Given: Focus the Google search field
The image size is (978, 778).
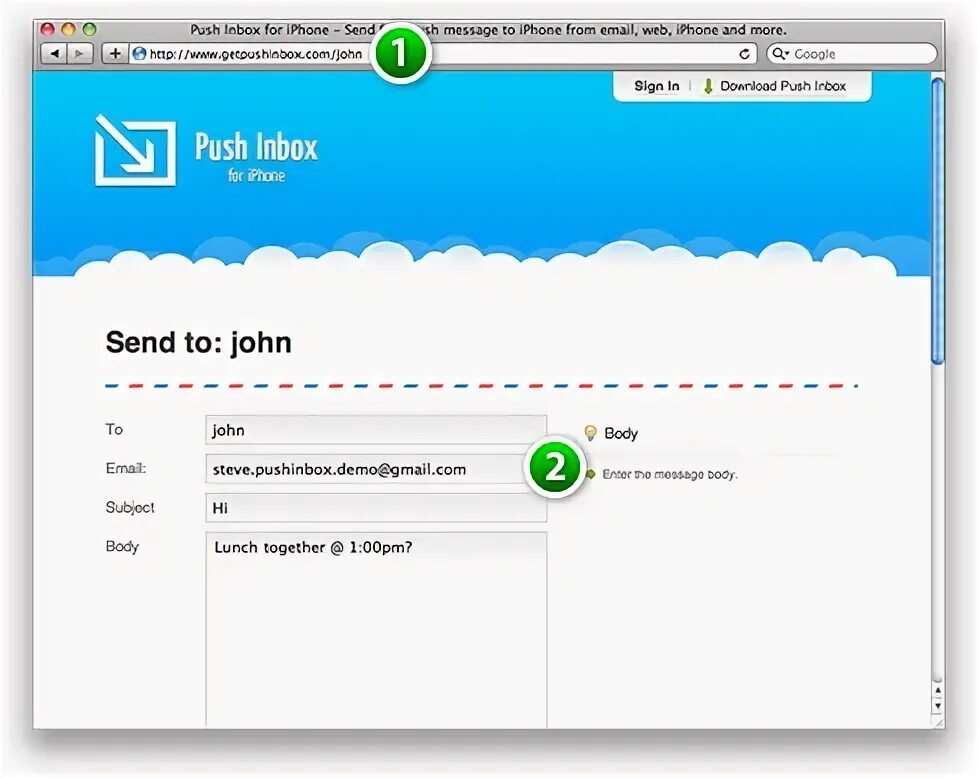Looking at the screenshot, I should pyautogui.click(x=852, y=54).
